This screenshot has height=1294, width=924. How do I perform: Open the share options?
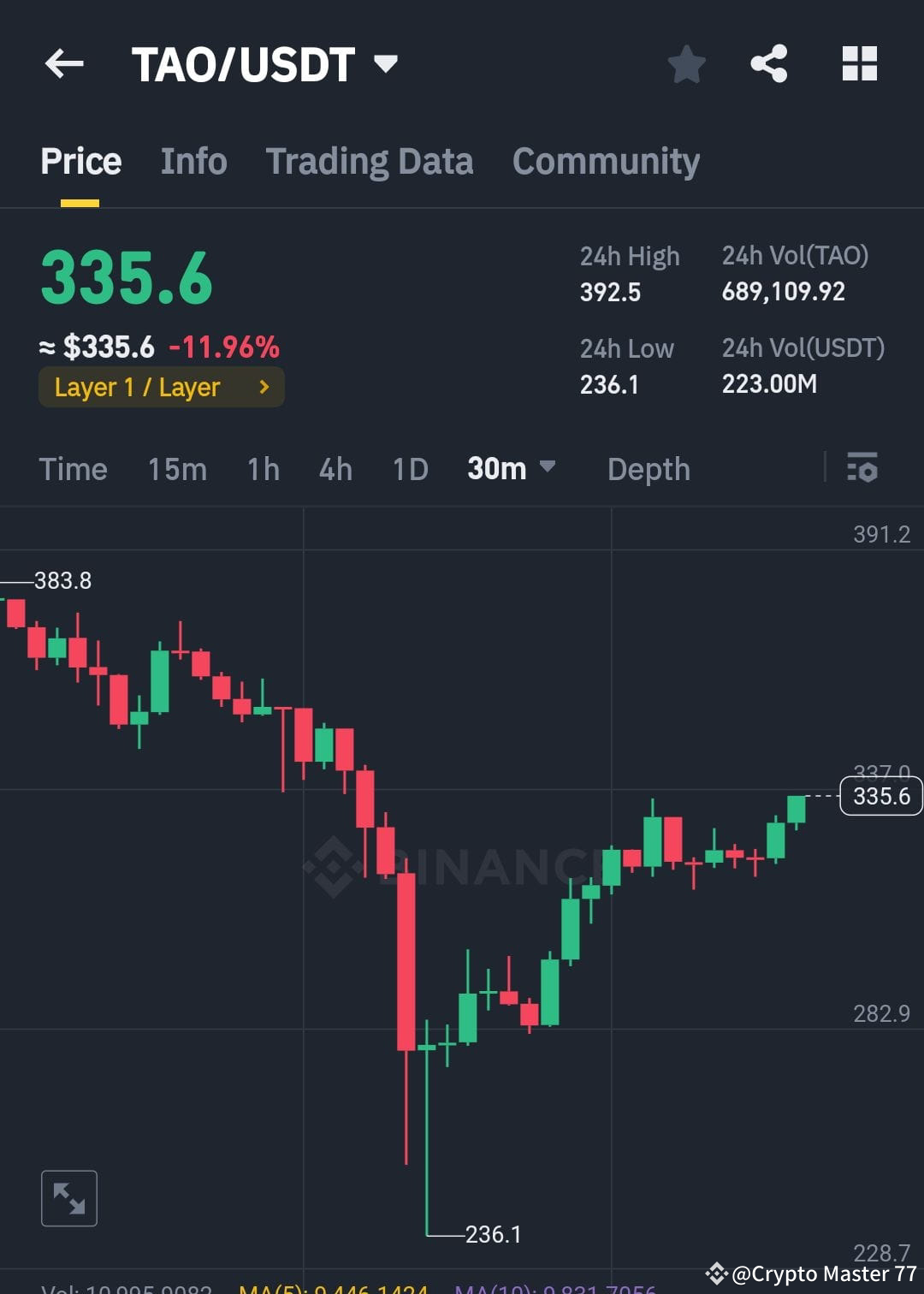pos(767,63)
